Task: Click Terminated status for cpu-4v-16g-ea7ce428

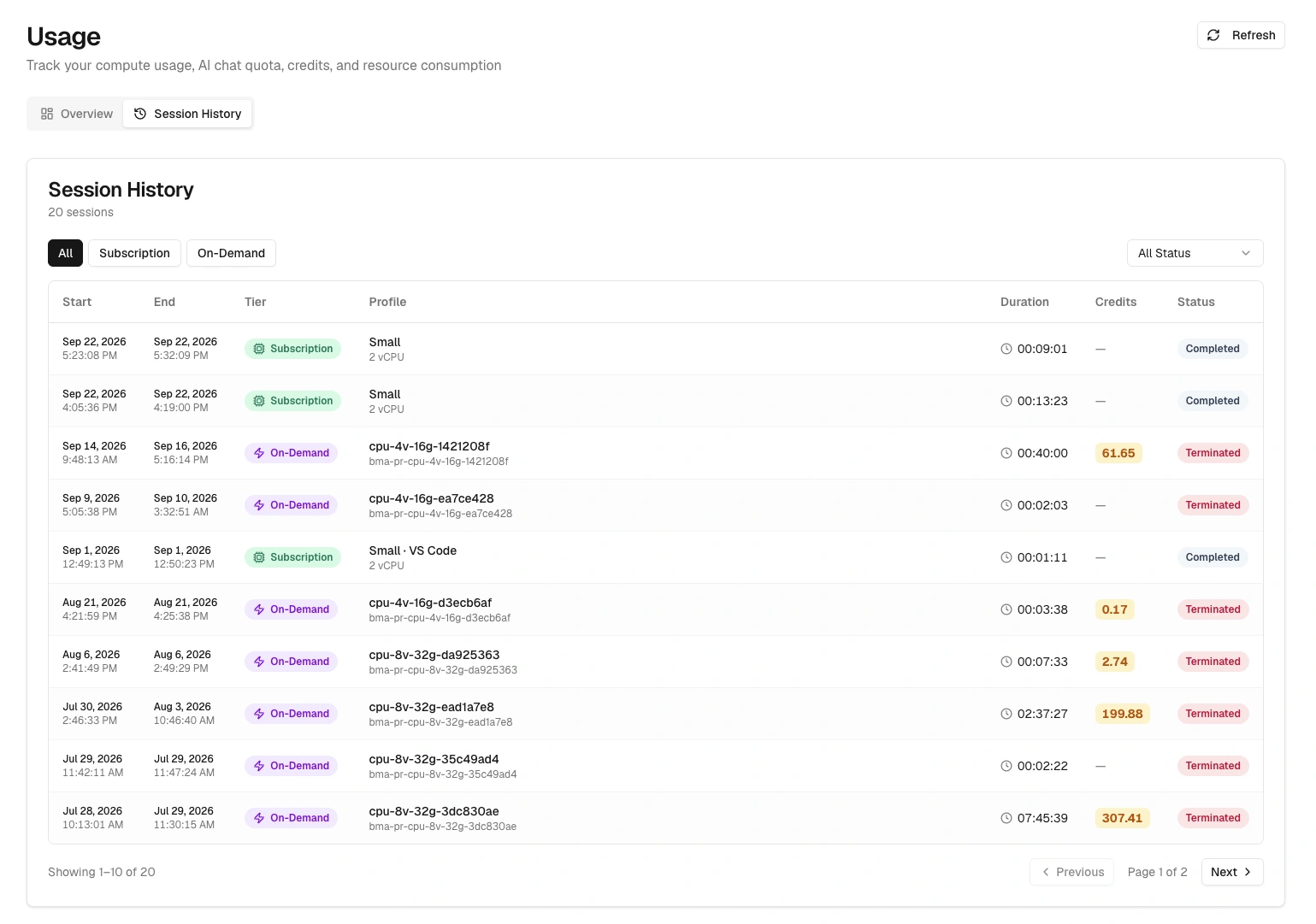Action: point(1213,505)
